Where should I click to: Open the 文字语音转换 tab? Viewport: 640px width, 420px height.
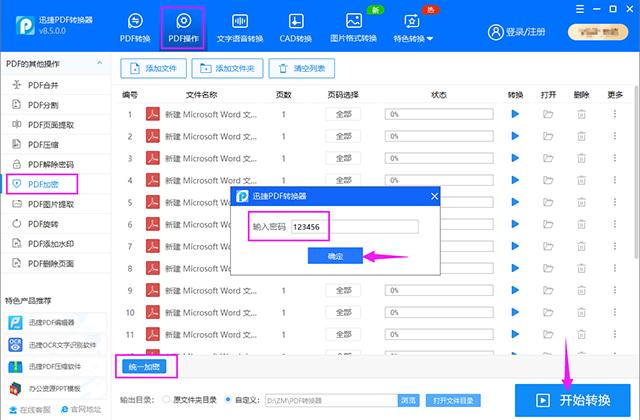(240, 28)
